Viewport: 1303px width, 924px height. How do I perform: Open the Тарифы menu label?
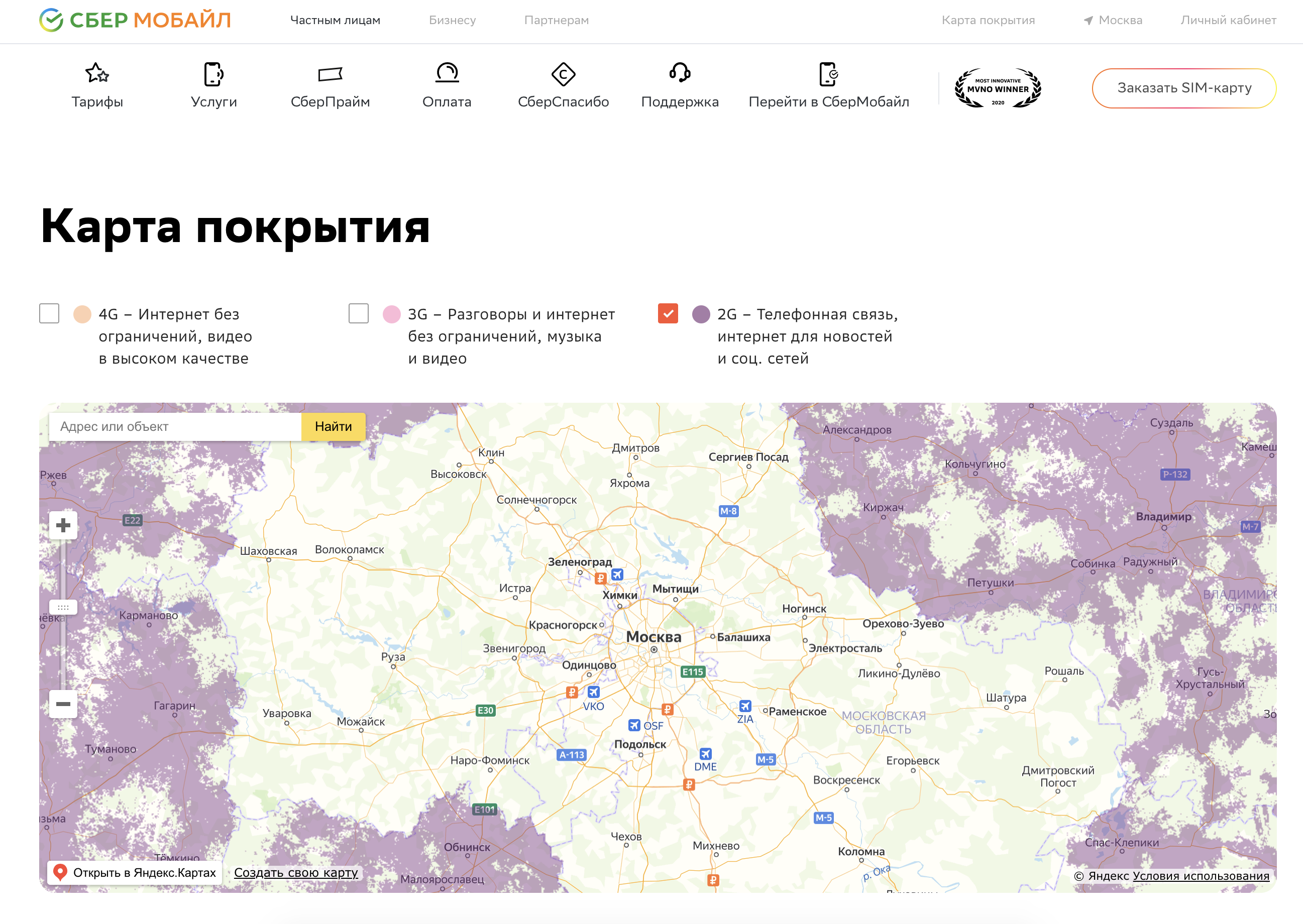(x=97, y=102)
